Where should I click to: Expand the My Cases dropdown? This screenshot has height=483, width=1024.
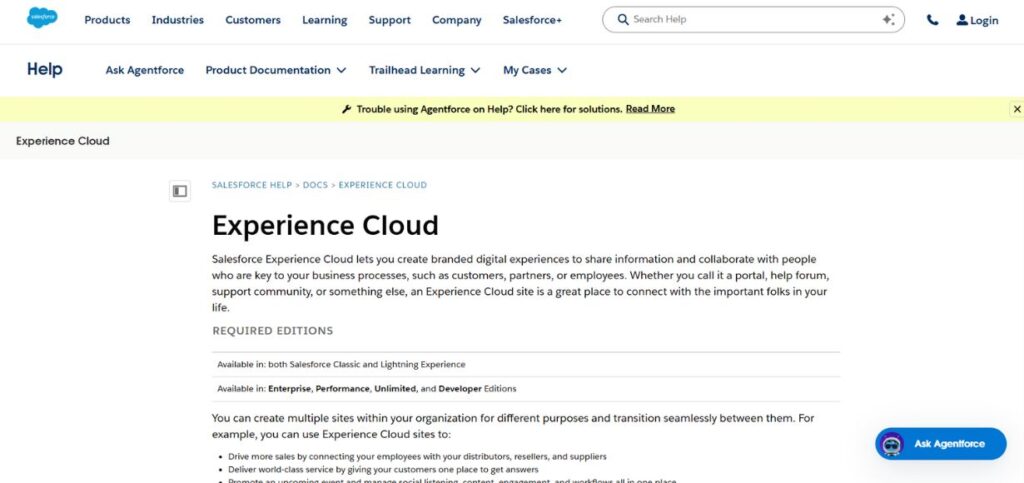coord(535,70)
